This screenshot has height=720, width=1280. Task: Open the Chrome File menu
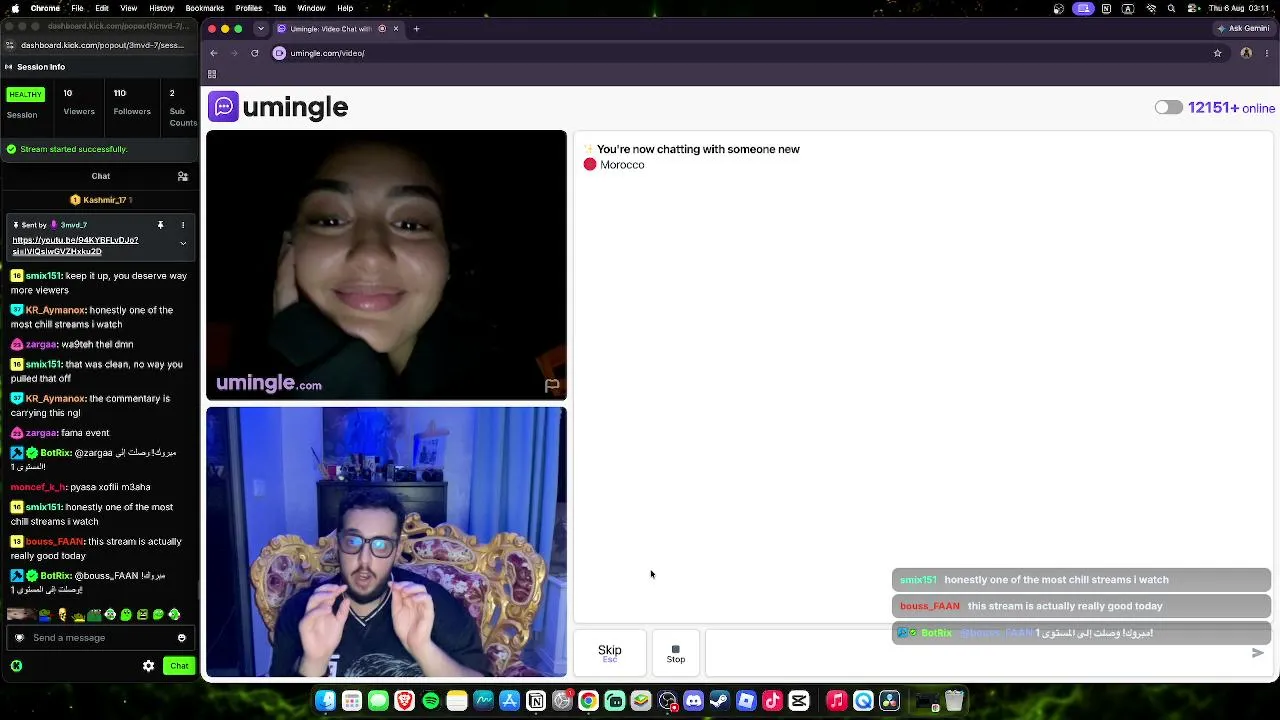click(x=77, y=8)
